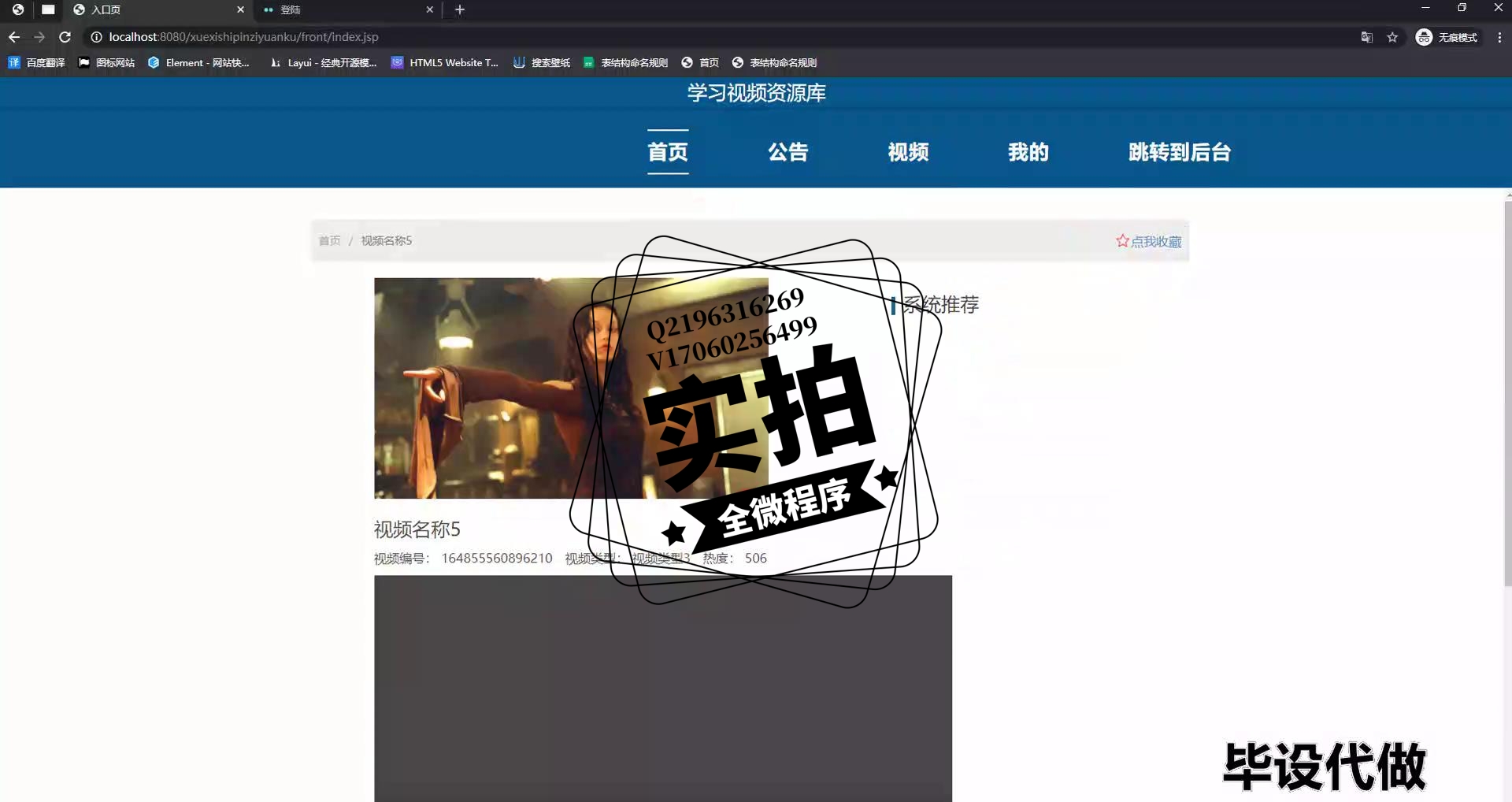Select the 入口页 tab
1512x802 pixels.
157,9
